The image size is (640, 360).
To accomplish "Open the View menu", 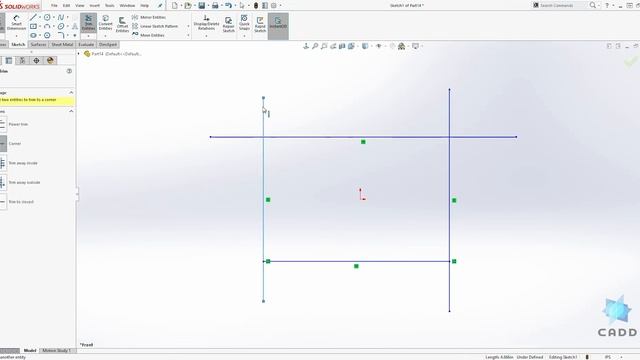I will tap(80, 6).
